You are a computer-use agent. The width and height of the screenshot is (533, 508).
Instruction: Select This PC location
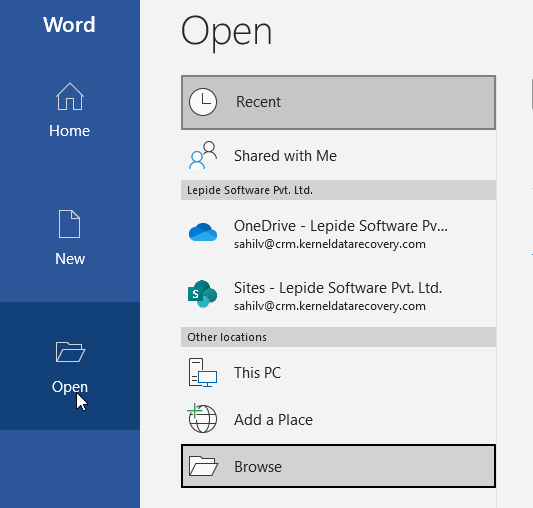pyautogui.click(x=338, y=373)
